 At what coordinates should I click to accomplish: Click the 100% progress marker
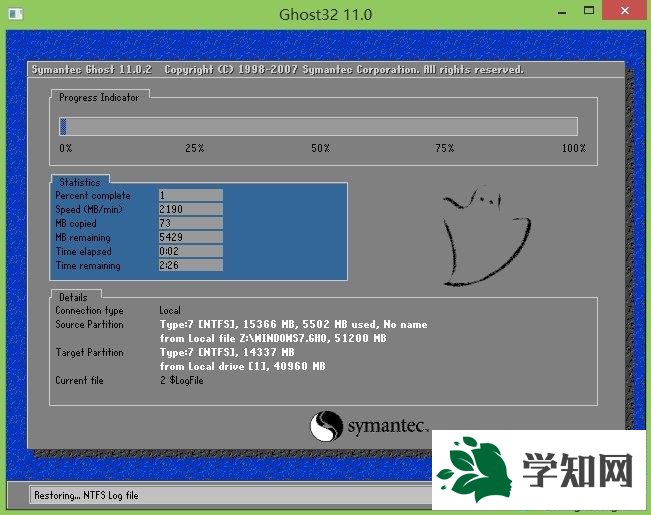point(573,148)
